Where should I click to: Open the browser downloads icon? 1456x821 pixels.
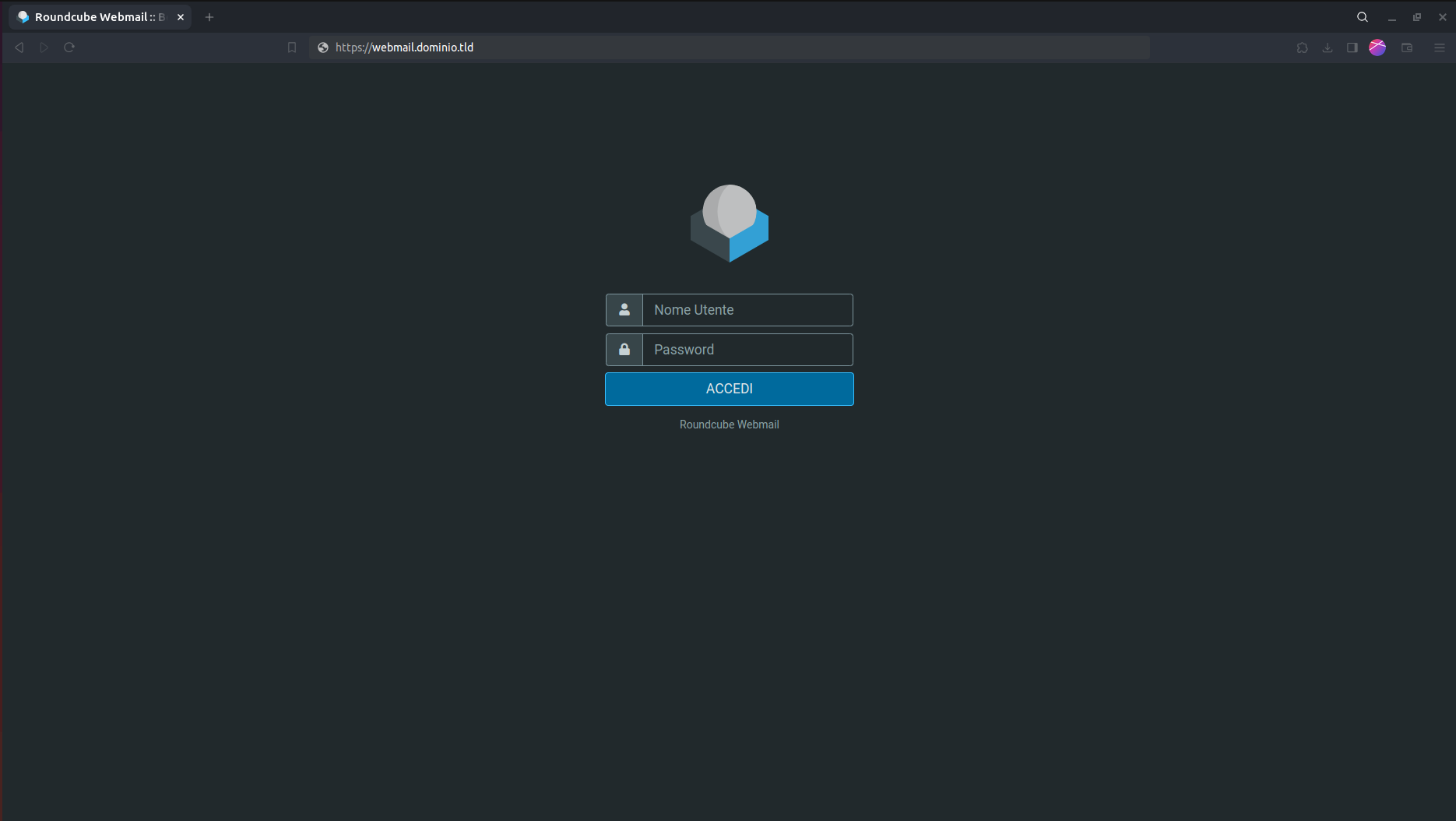pos(1328,48)
